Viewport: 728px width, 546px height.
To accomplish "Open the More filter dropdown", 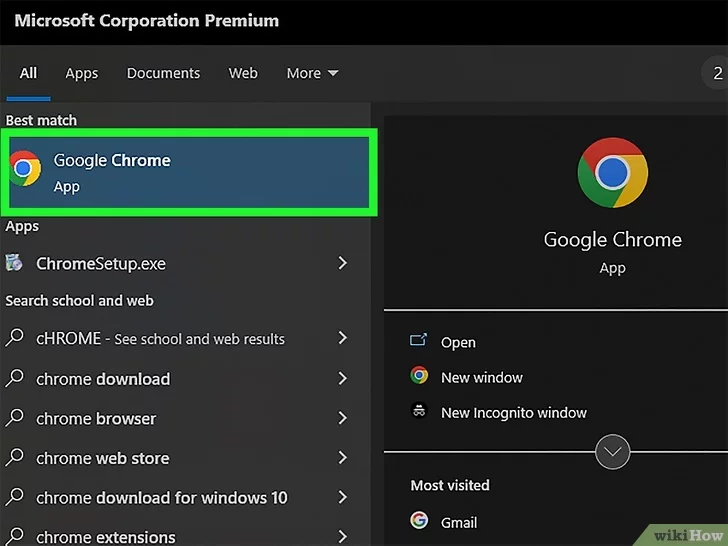I will pyautogui.click(x=312, y=73).
